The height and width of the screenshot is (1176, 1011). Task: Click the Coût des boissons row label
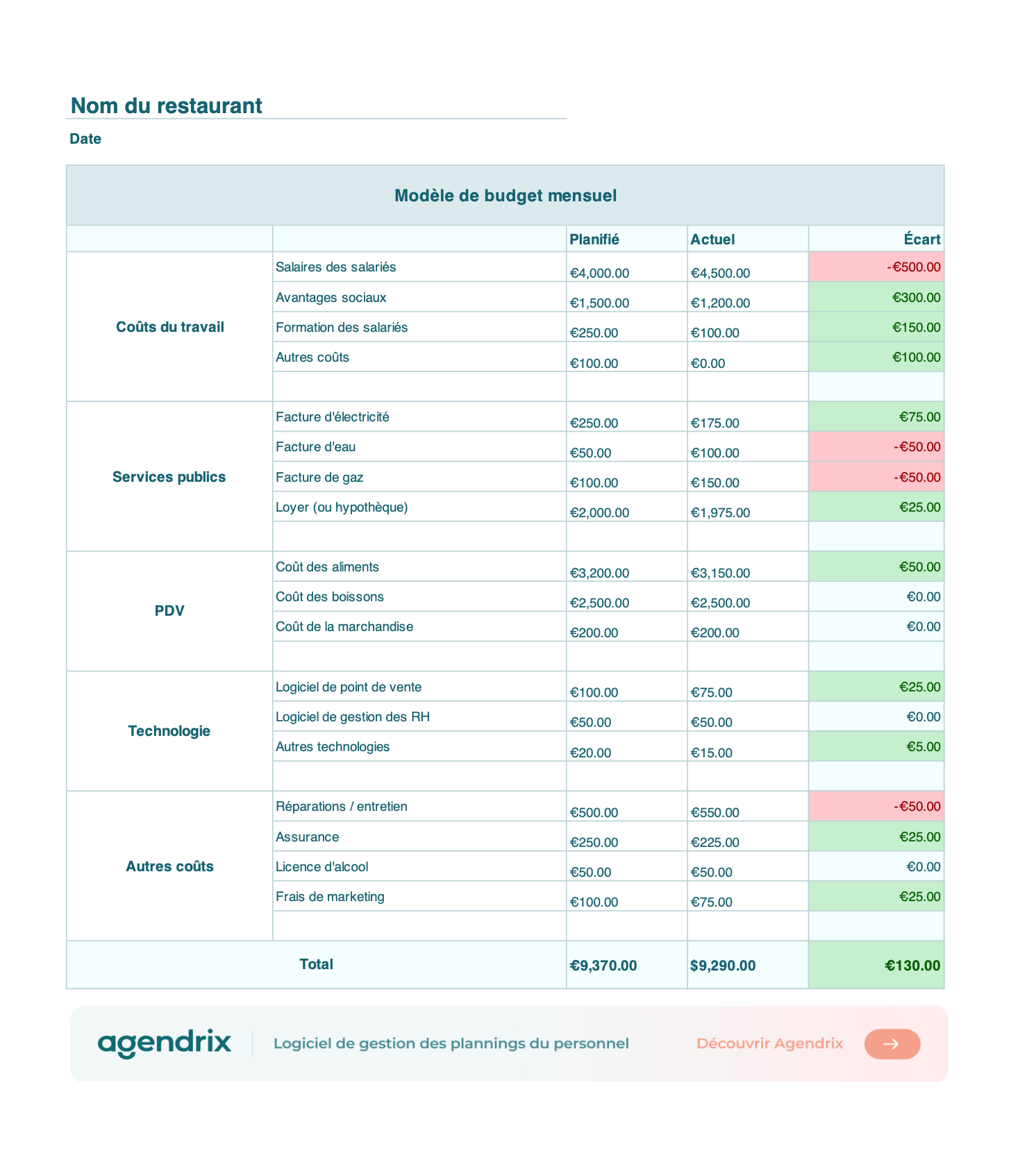(x=330, y=597)
